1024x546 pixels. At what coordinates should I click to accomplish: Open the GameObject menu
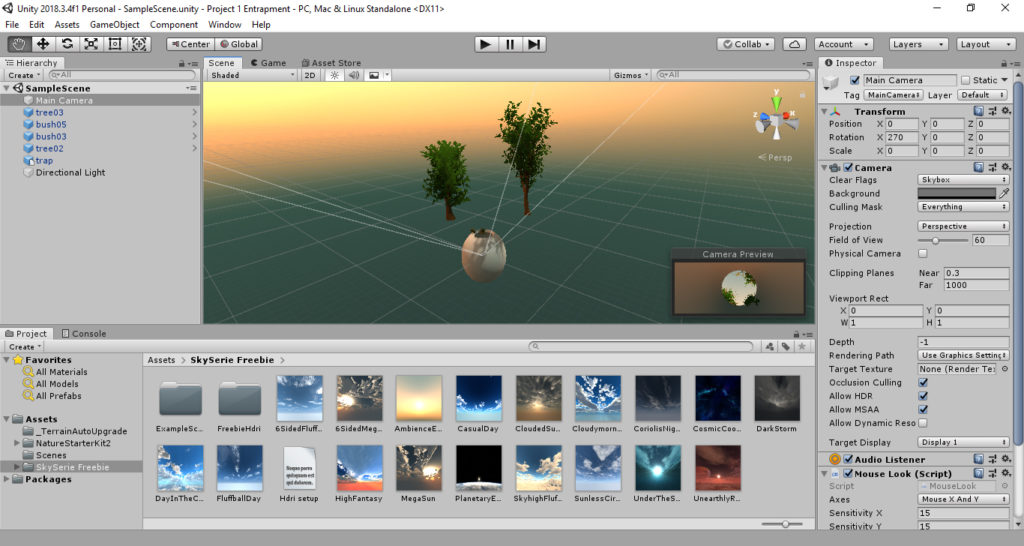click(x=114, y=25)
